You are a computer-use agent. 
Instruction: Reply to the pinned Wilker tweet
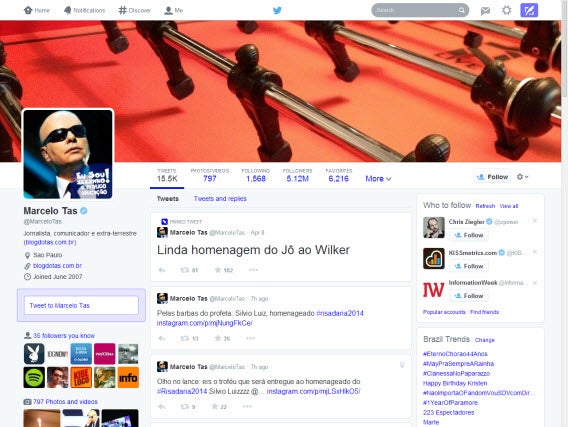click(x=162, y=270)
